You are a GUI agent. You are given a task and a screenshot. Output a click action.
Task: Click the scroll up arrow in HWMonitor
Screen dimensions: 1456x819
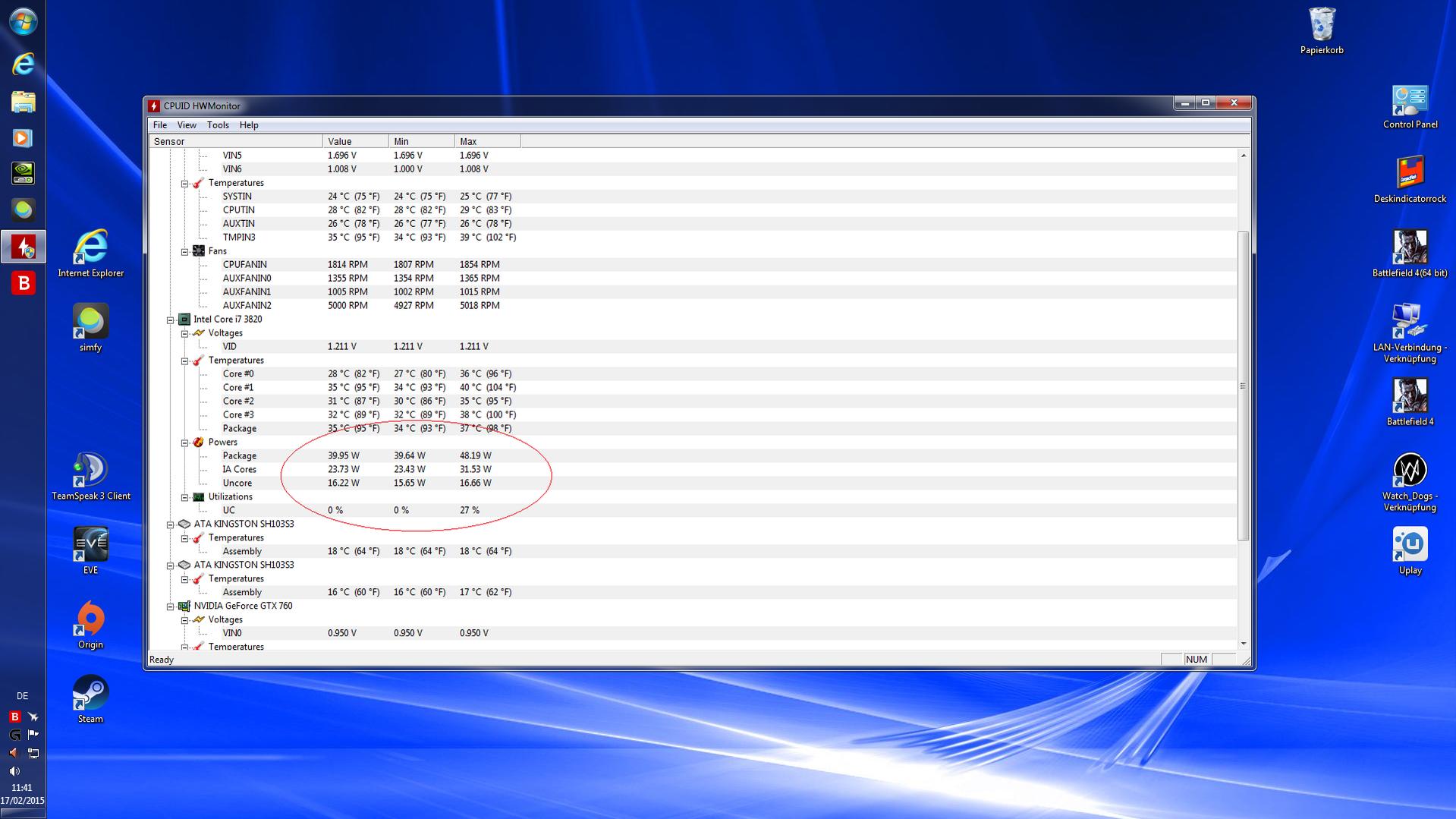click(x=1243, y=156)
